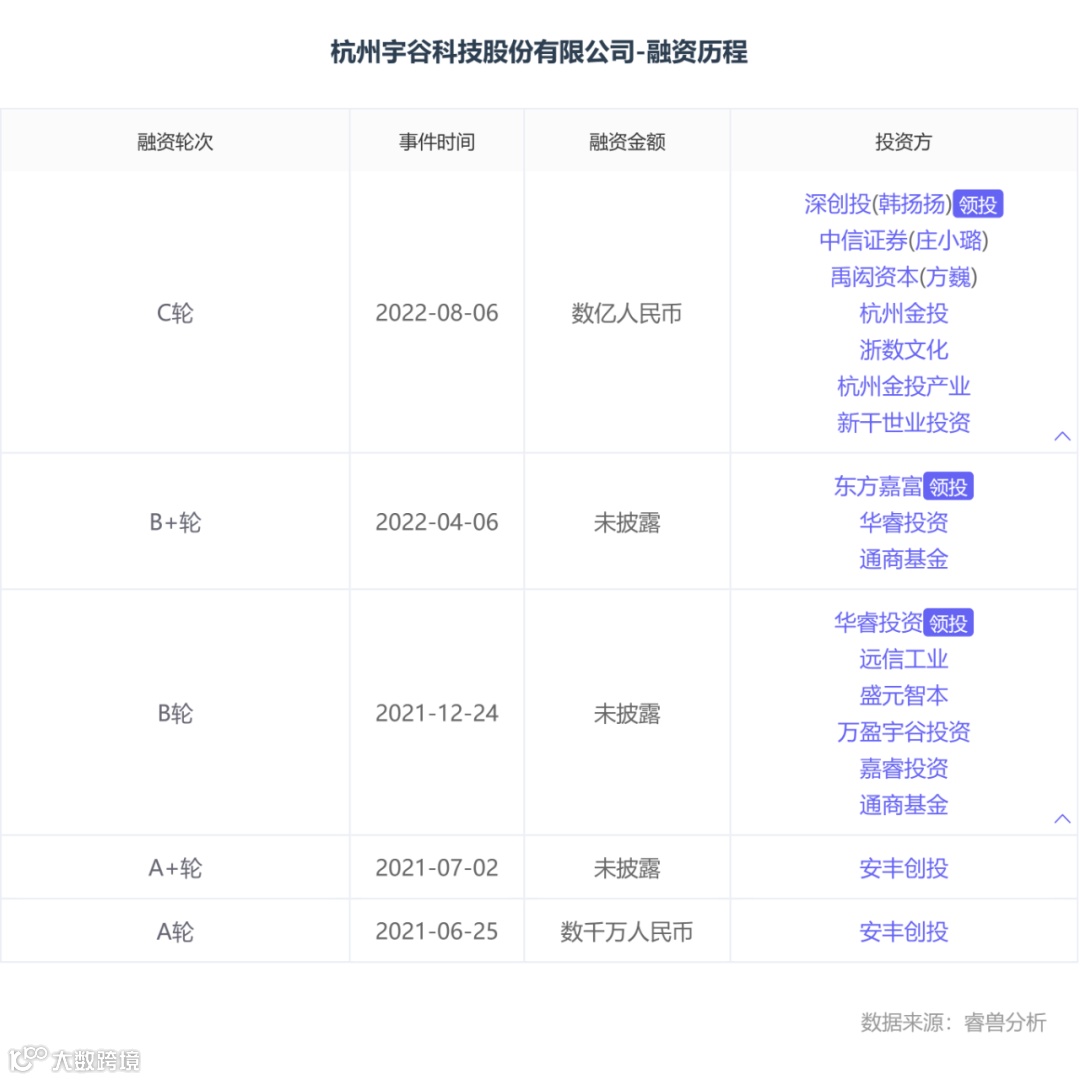
Task: Click the 盛元智本 investor link
Action: pos(904,696)
